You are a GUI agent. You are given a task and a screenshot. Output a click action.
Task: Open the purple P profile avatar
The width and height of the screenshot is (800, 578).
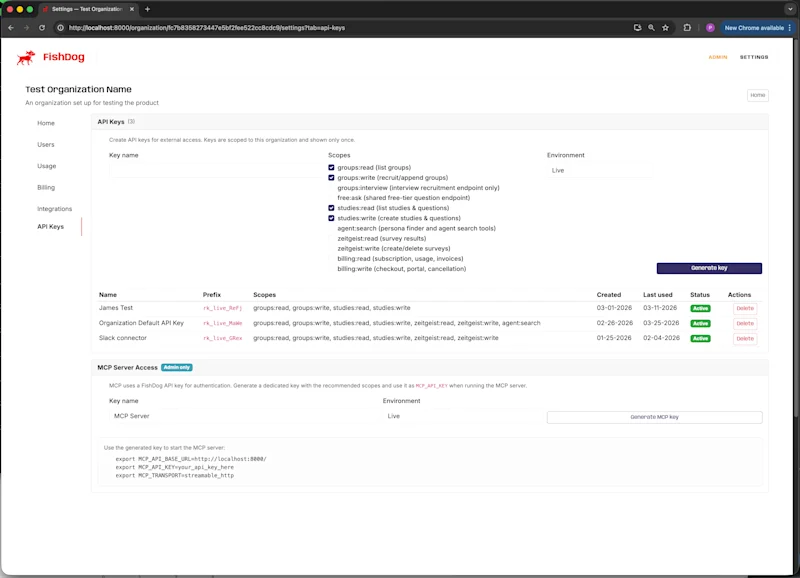710,28
